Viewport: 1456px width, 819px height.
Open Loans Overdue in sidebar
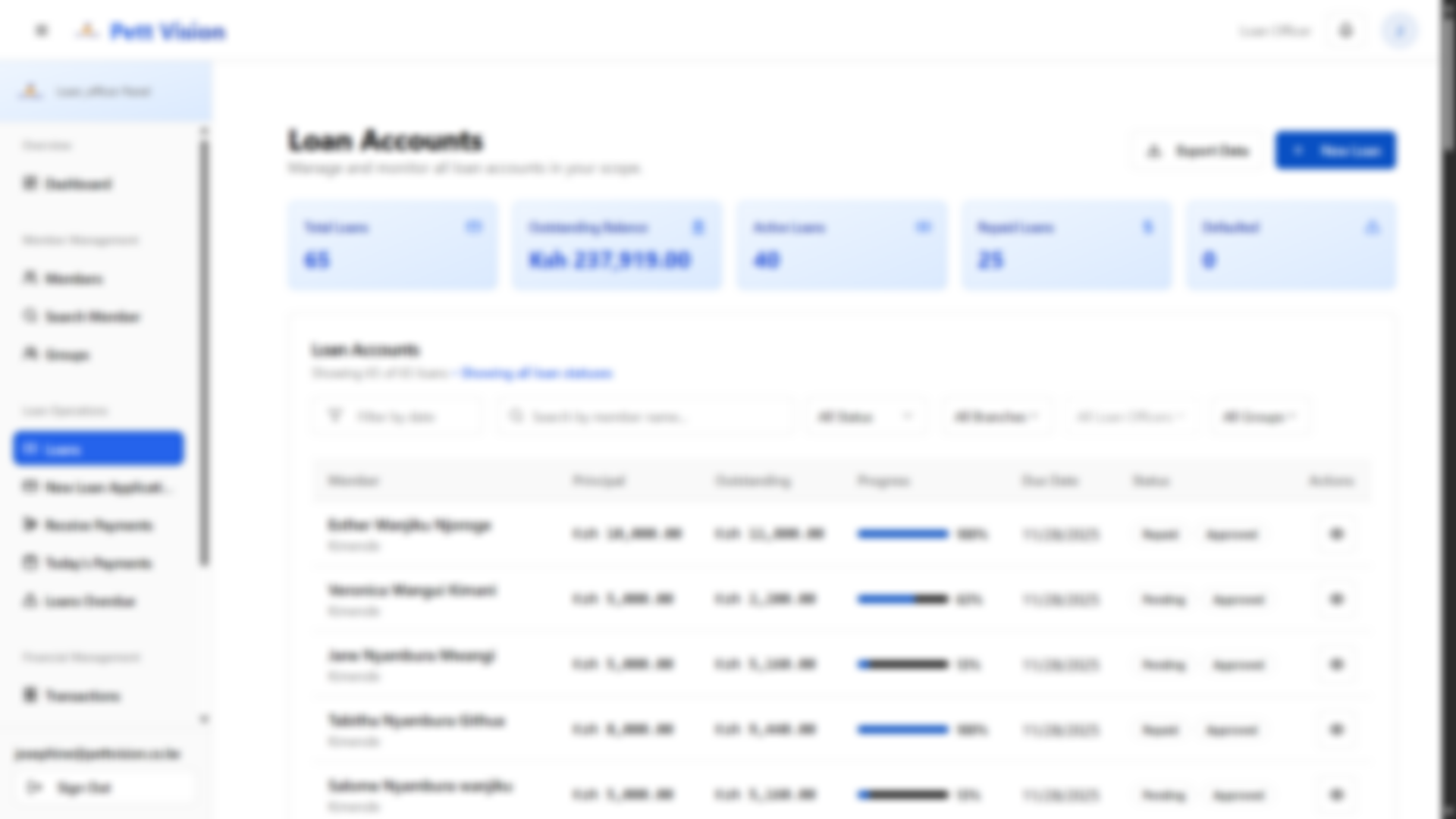(x=99, y=601)
